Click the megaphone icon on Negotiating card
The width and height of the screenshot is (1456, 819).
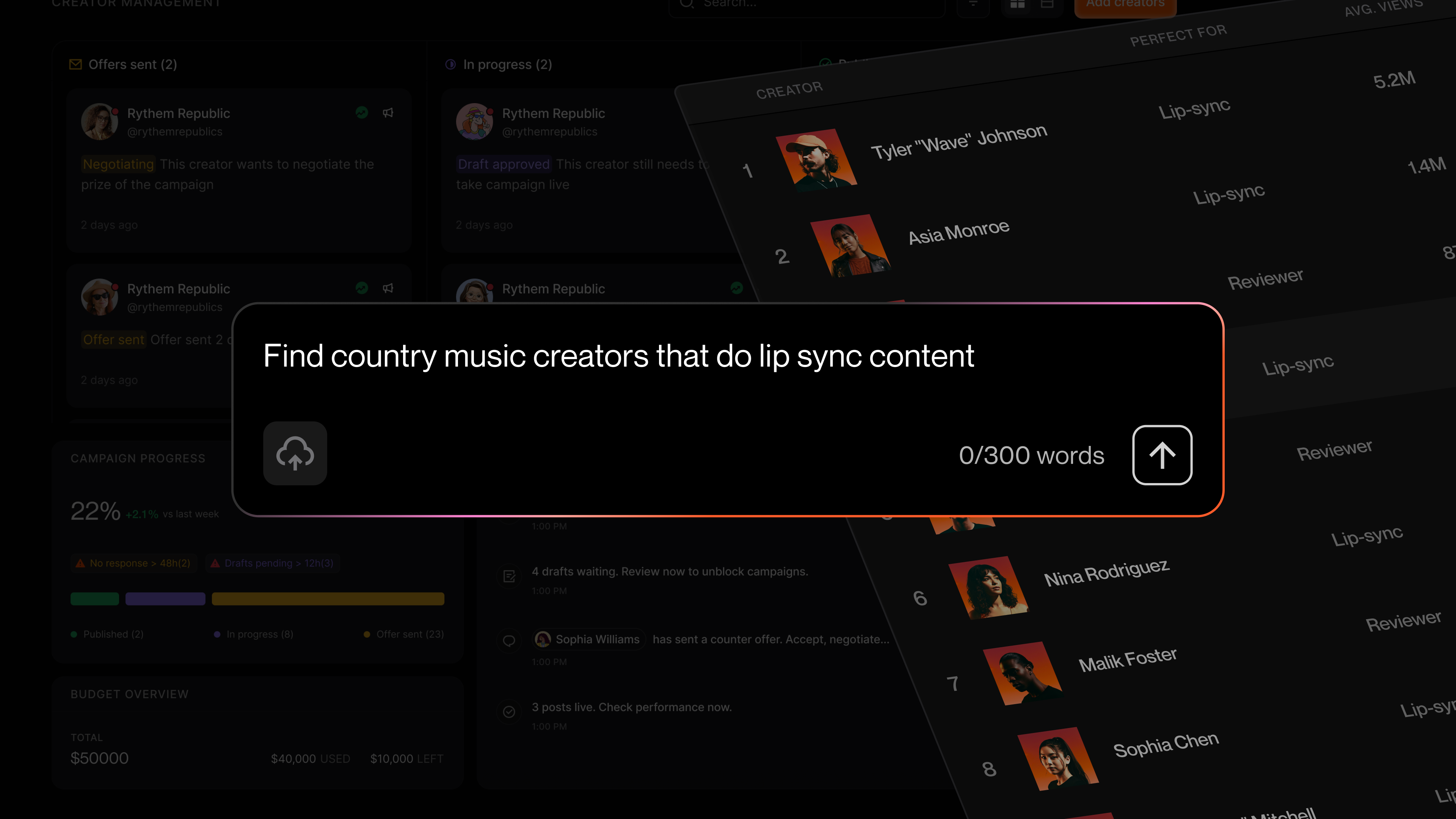point(388,113)
